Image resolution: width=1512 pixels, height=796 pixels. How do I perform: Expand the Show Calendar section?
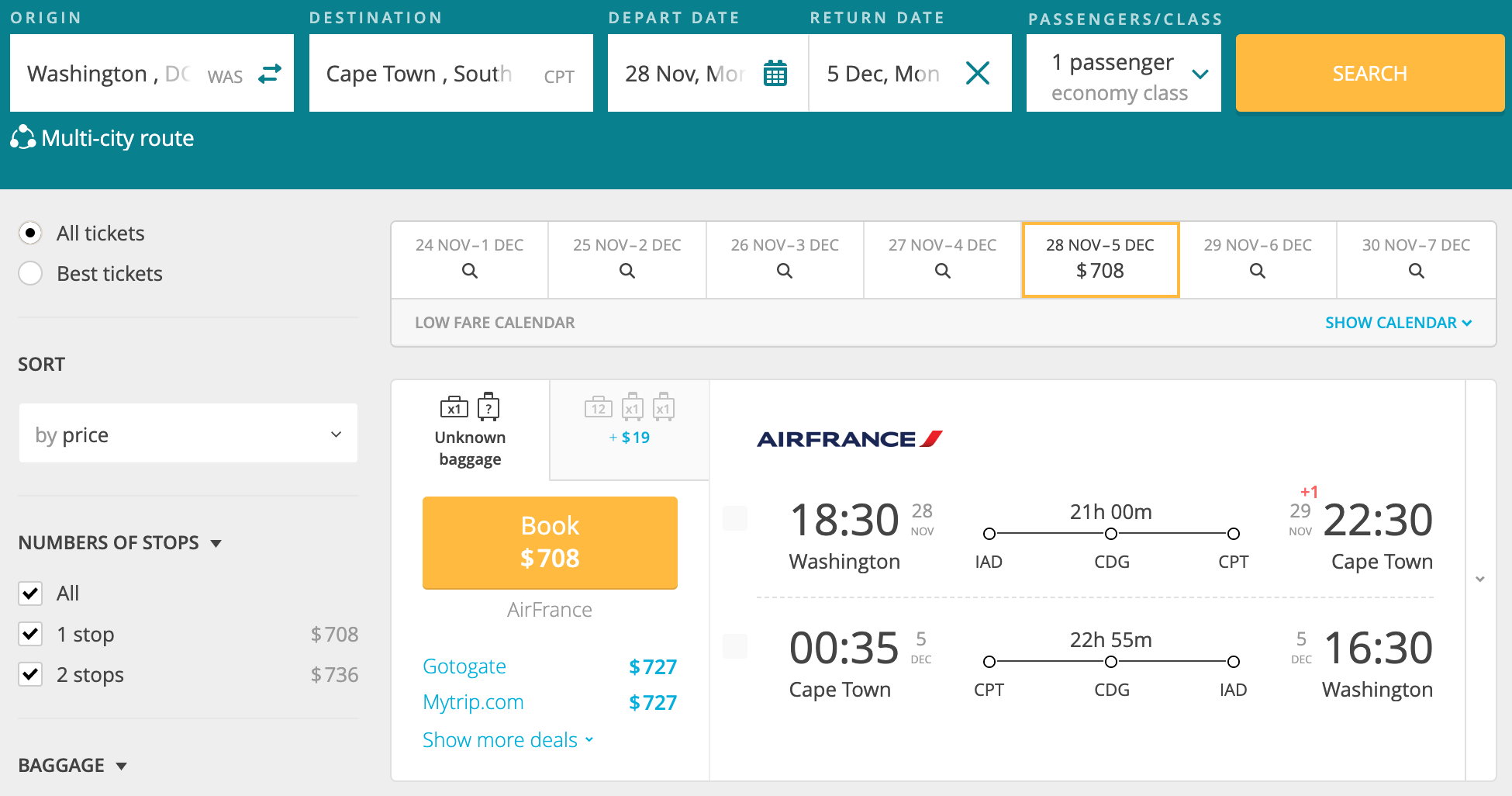1398,323
